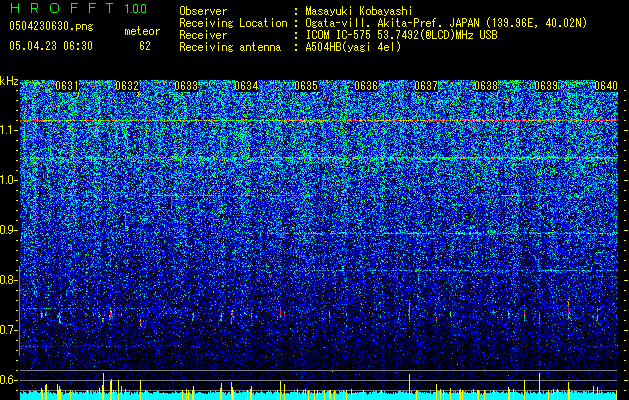Click the HROFFT 1.0.0 title text
Image resolution: width=629 pixels, height=400 pixels.
point(79,8)
